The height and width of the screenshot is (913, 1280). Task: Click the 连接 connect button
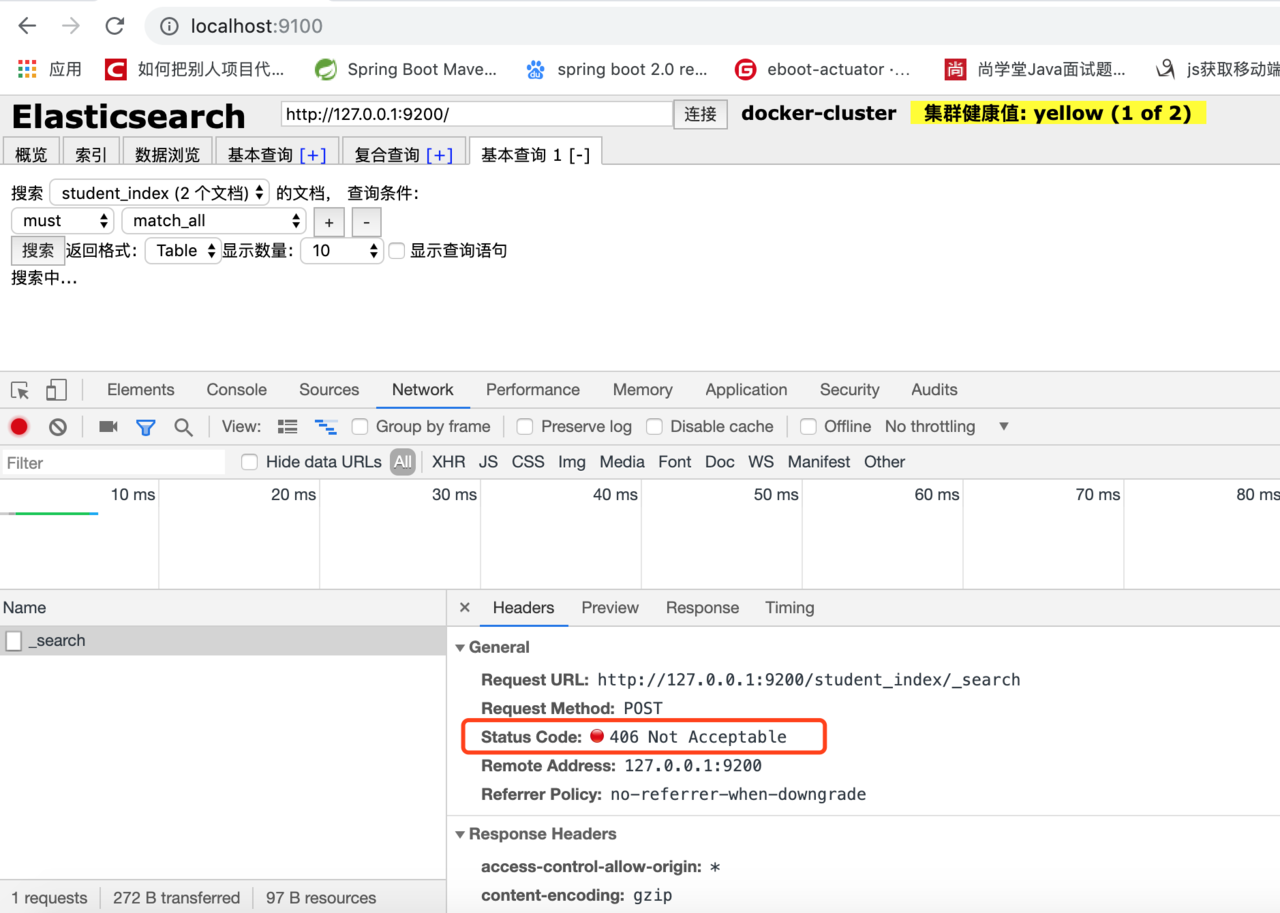(700, 114)
